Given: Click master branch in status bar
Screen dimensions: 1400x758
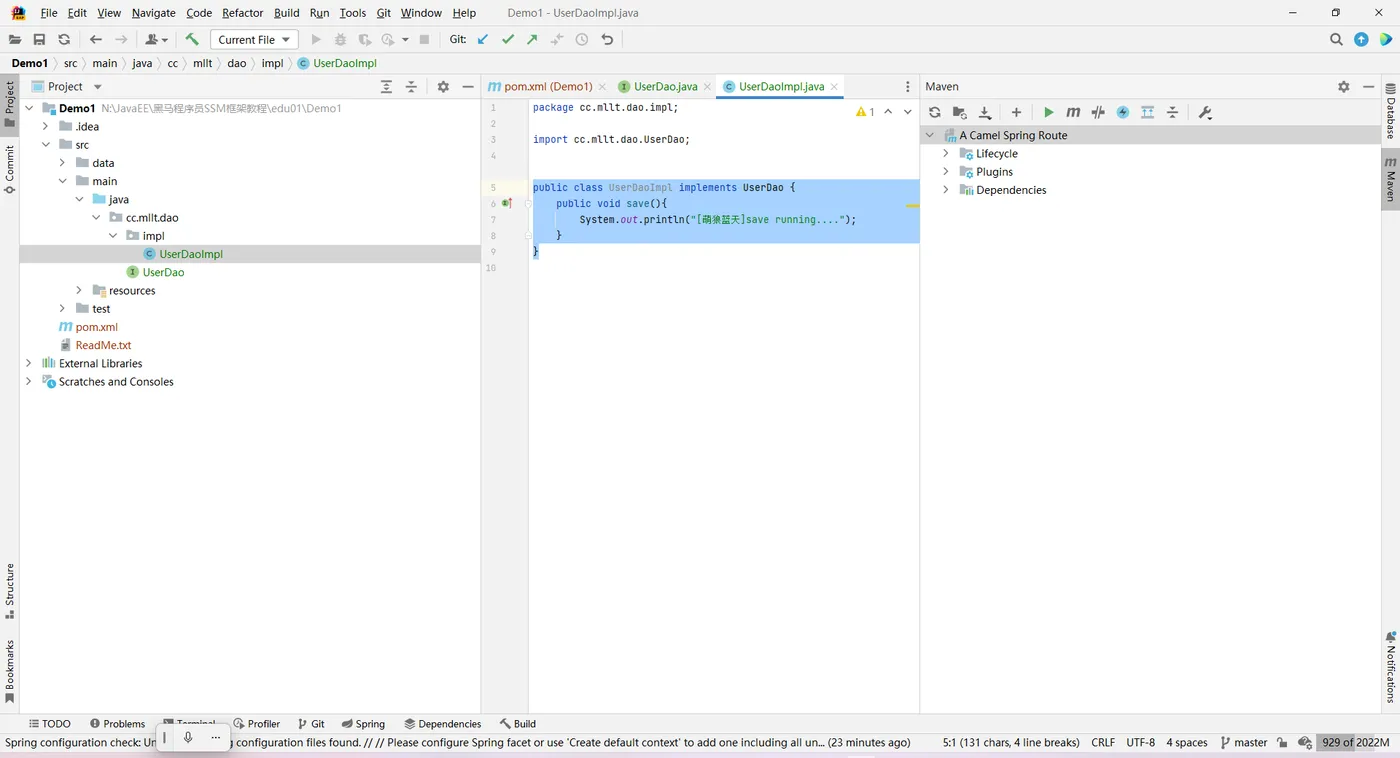Looking at the screenshot, I should [1243, 743].
